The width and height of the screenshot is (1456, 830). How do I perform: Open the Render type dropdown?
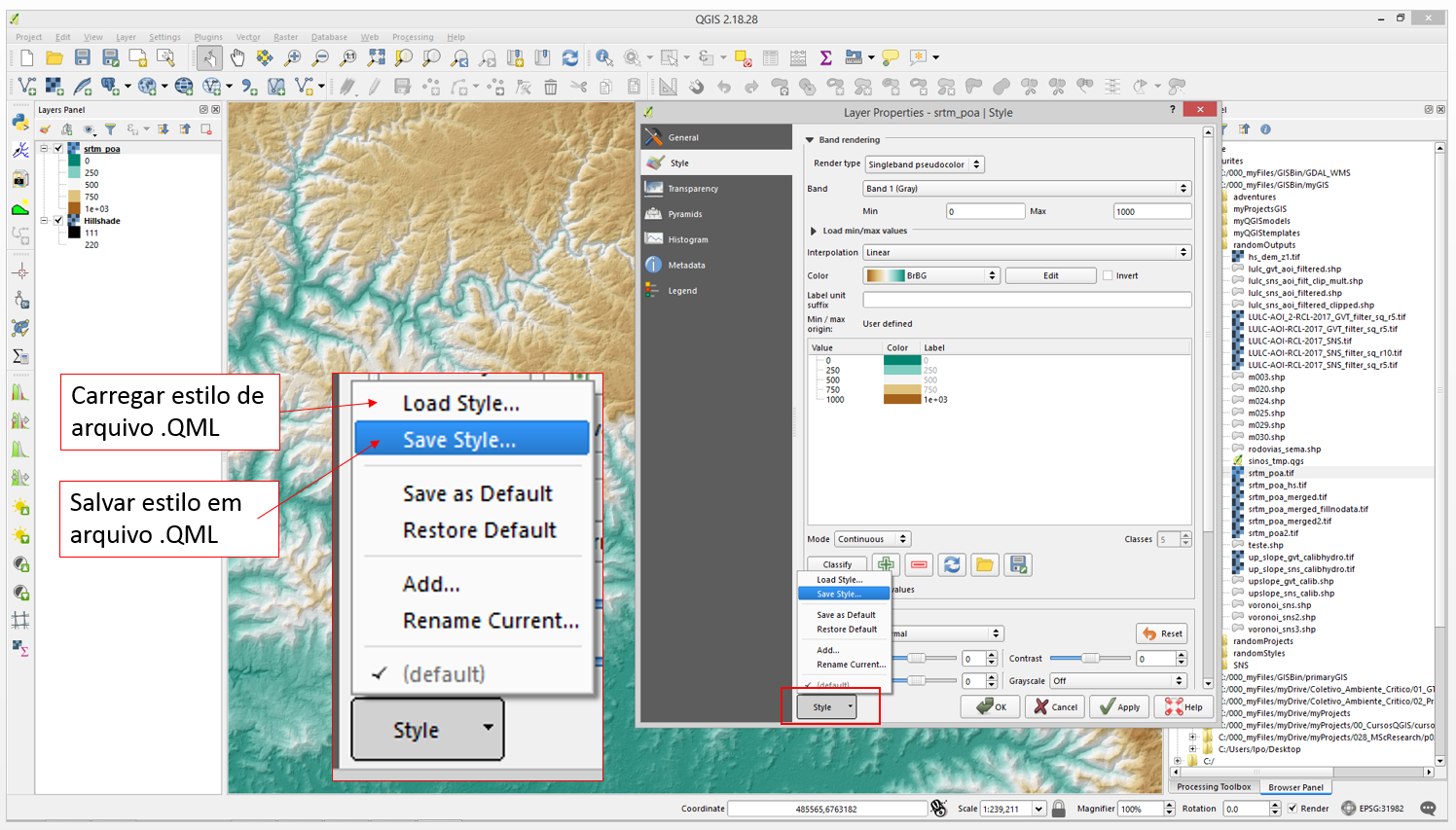[x=924, y=164]
